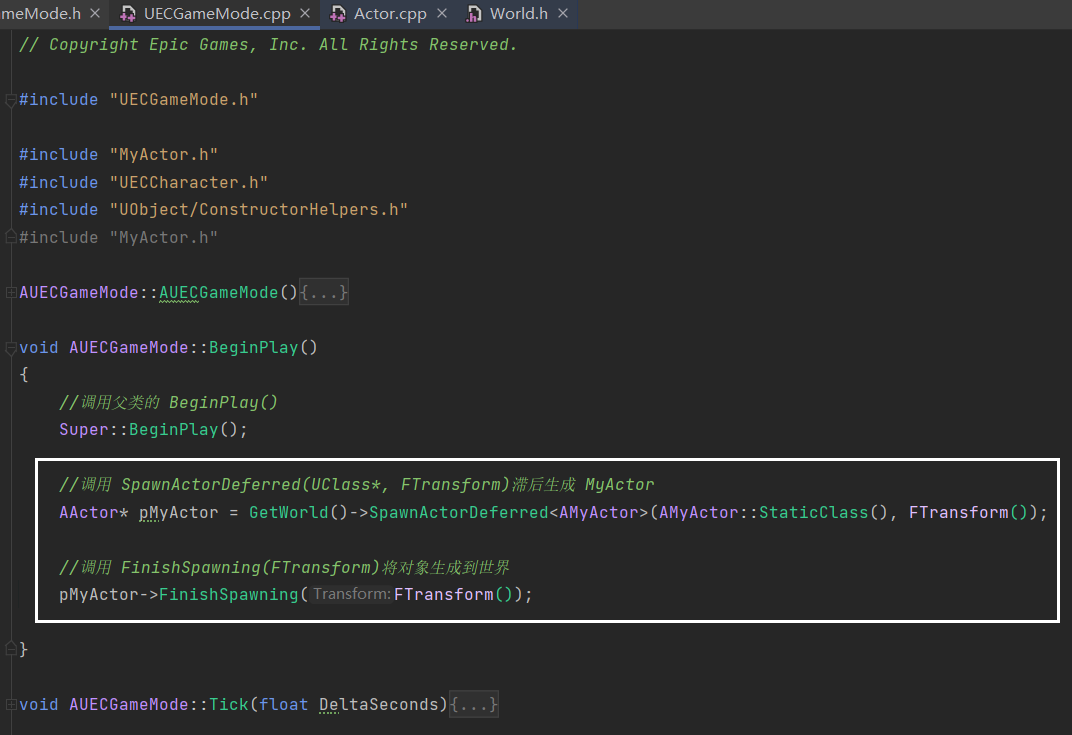Viewport: 1072px width, 735px height.
Task: Click the pMyActor variable declaration
Action: point(178,512)
